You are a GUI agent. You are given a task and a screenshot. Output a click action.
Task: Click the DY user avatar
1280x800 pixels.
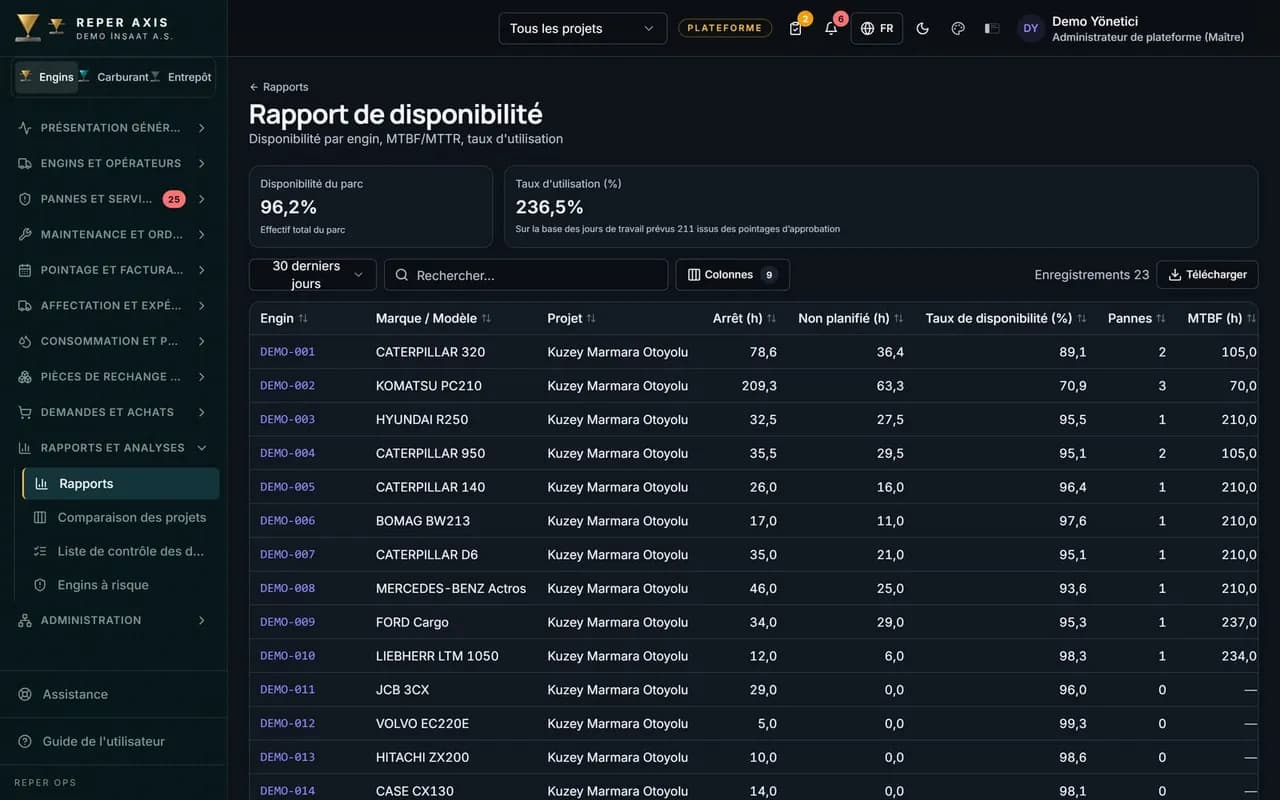[1031, 28]
